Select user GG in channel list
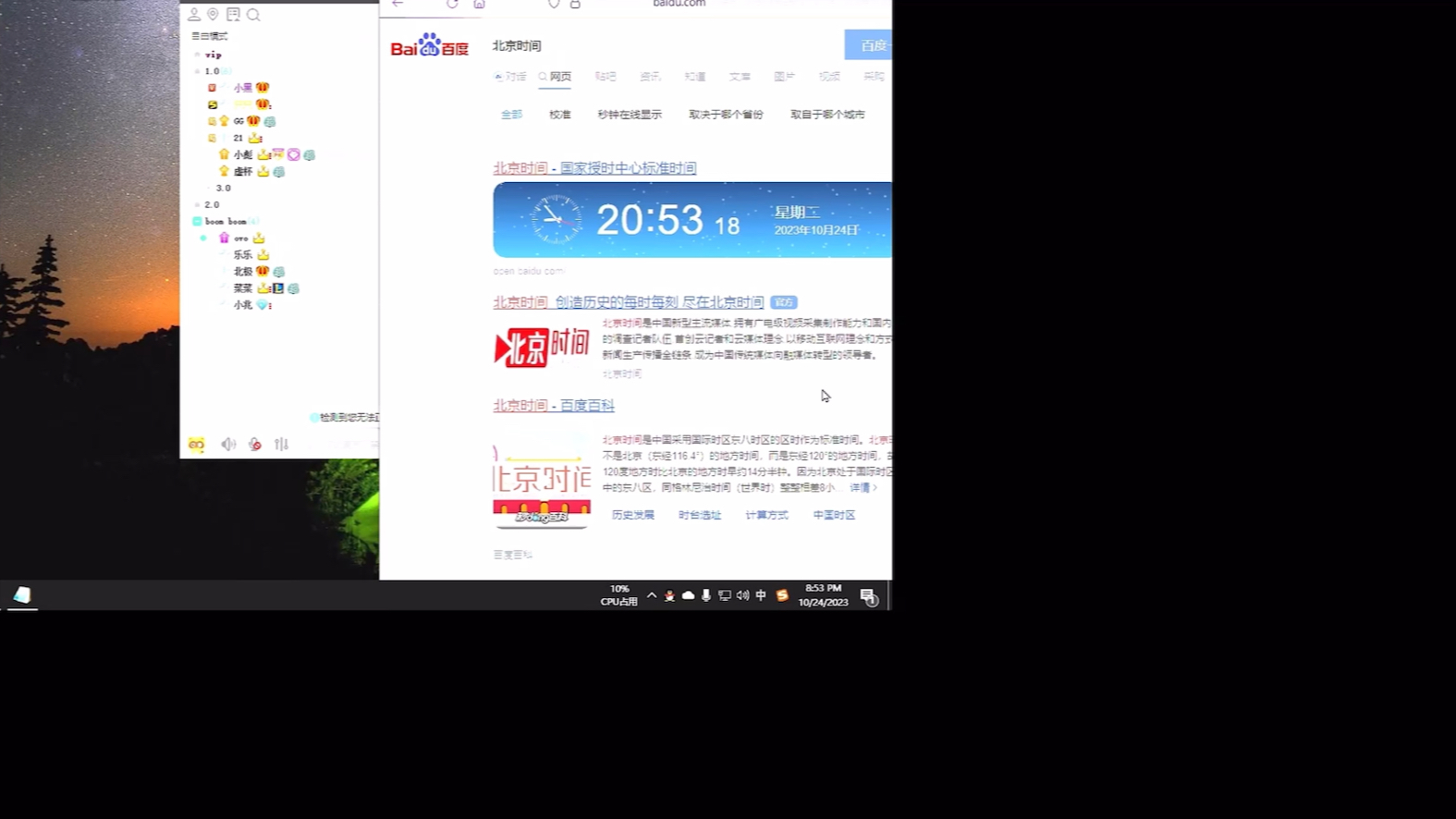The image size is (1456, 819). 239,121
